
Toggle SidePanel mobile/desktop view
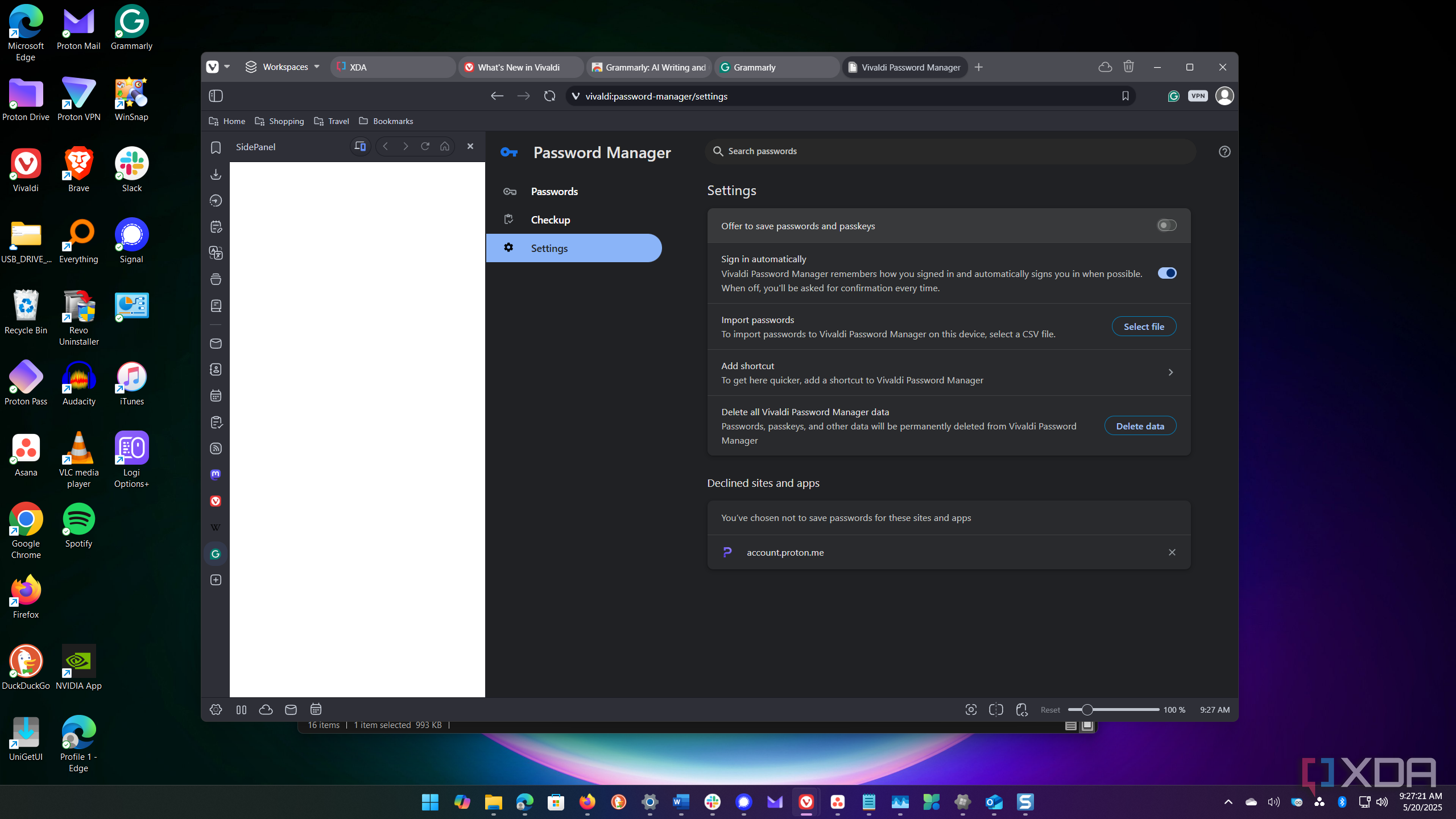(360, 147)
